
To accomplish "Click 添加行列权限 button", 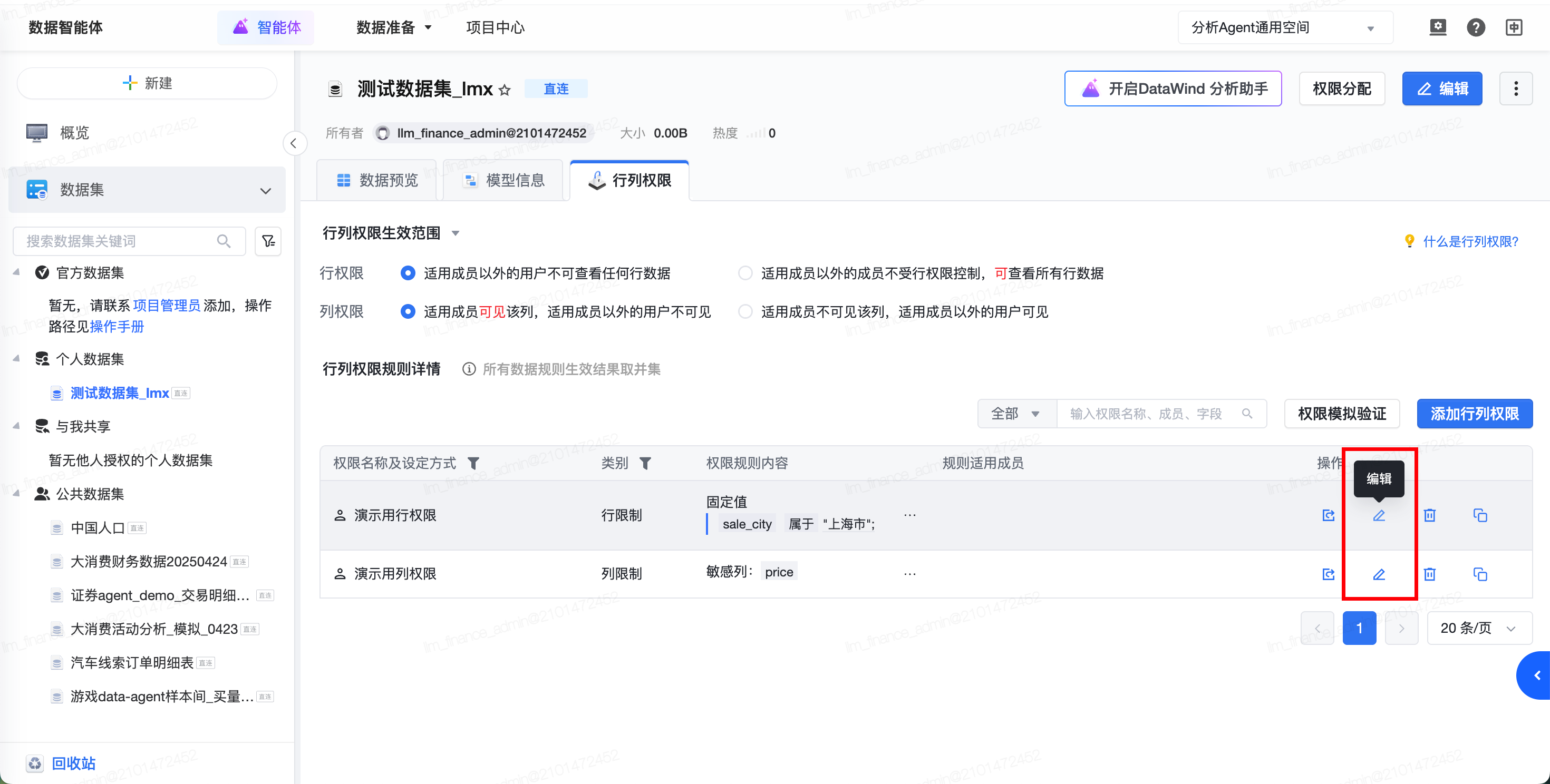I will [x=1474, y=414].
